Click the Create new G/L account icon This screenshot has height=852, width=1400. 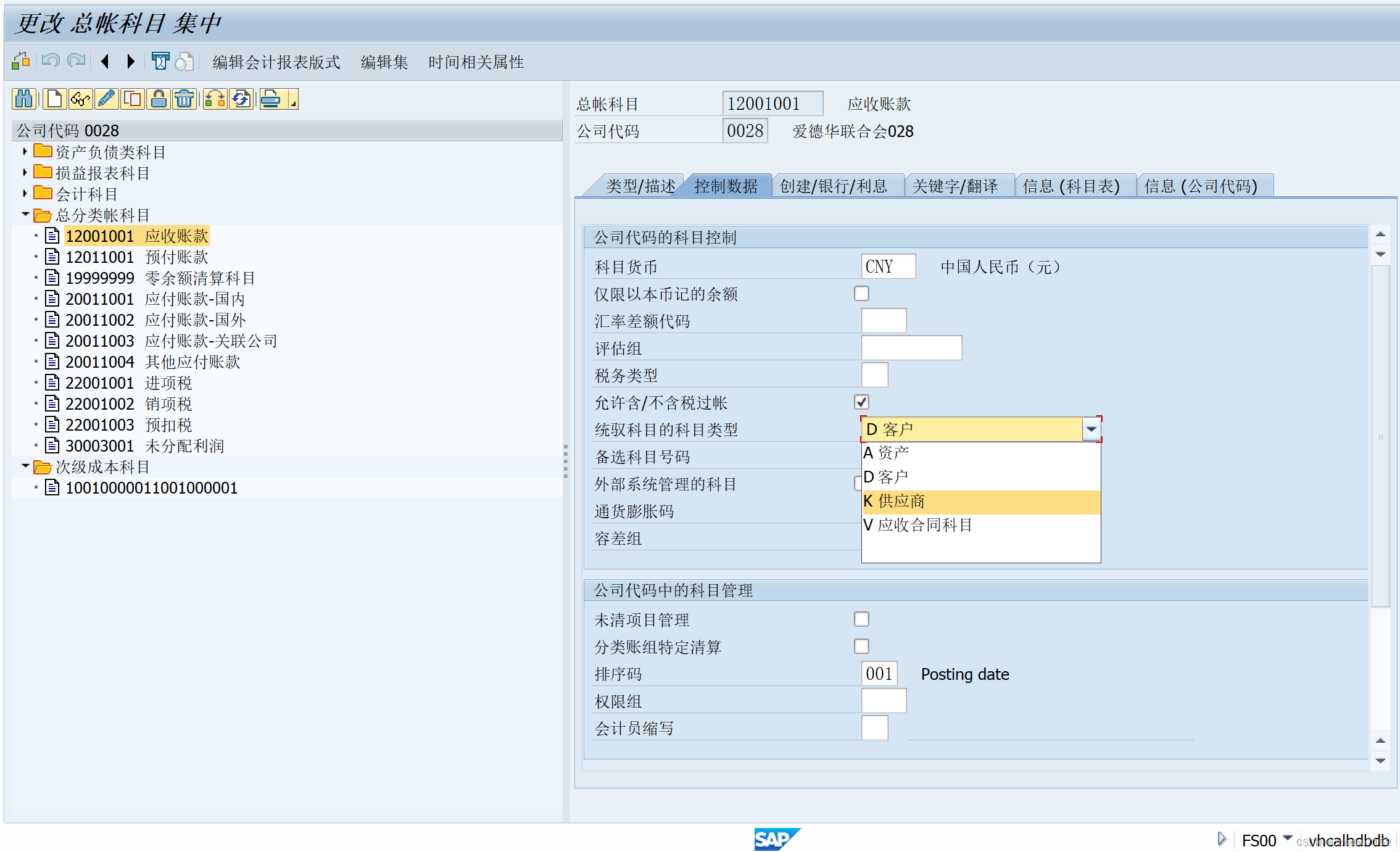[x=54, y=99]
